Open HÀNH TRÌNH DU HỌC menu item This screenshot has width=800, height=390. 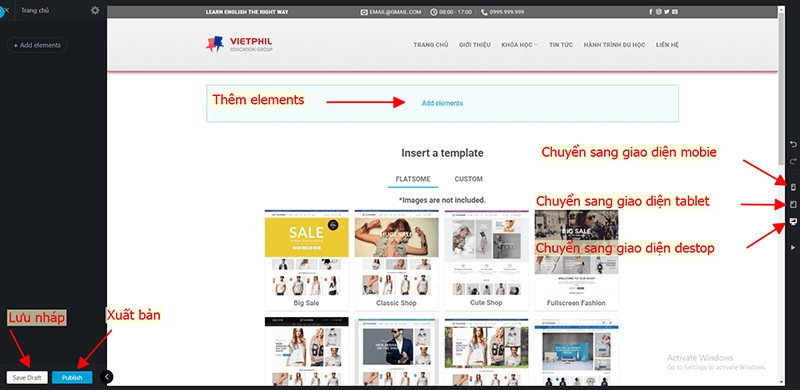coord(614,45)
